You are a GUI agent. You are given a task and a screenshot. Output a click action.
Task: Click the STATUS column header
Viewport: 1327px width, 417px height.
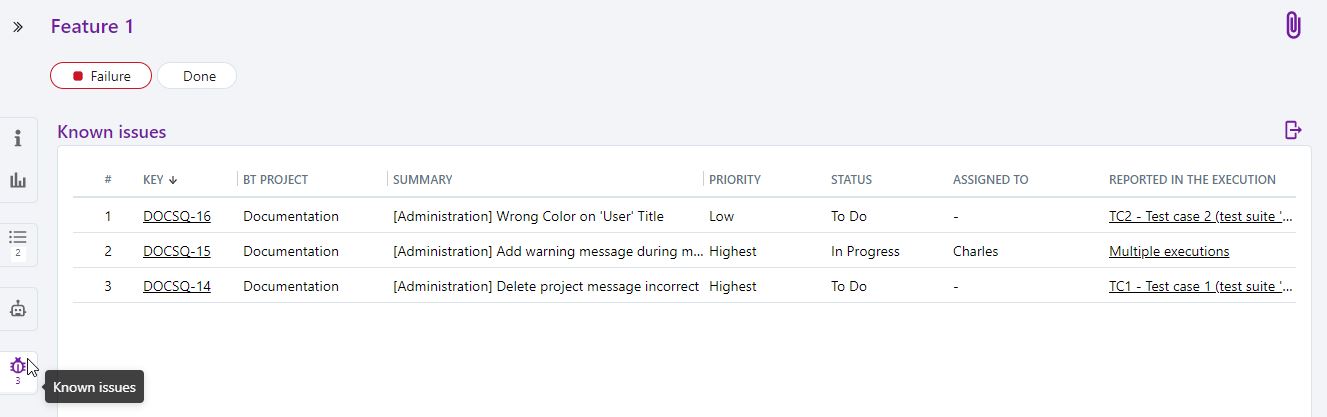(x=851, y=180)
